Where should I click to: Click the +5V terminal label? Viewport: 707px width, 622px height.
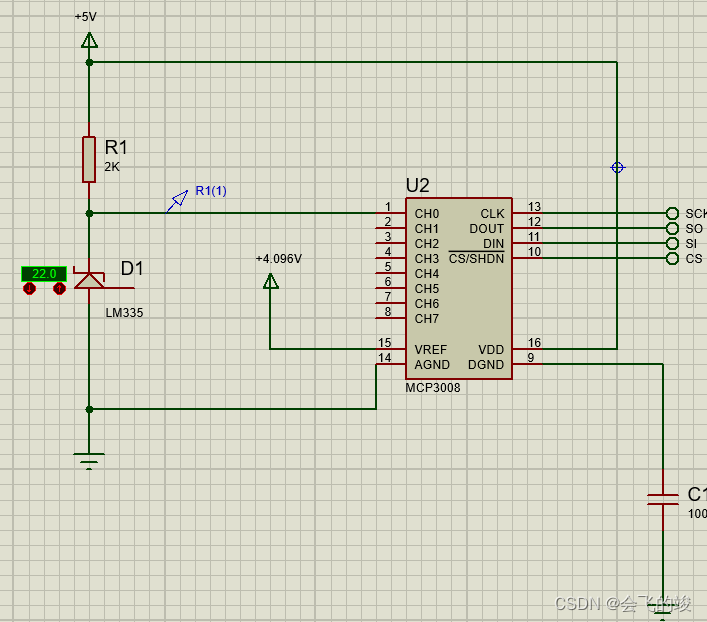86,17
